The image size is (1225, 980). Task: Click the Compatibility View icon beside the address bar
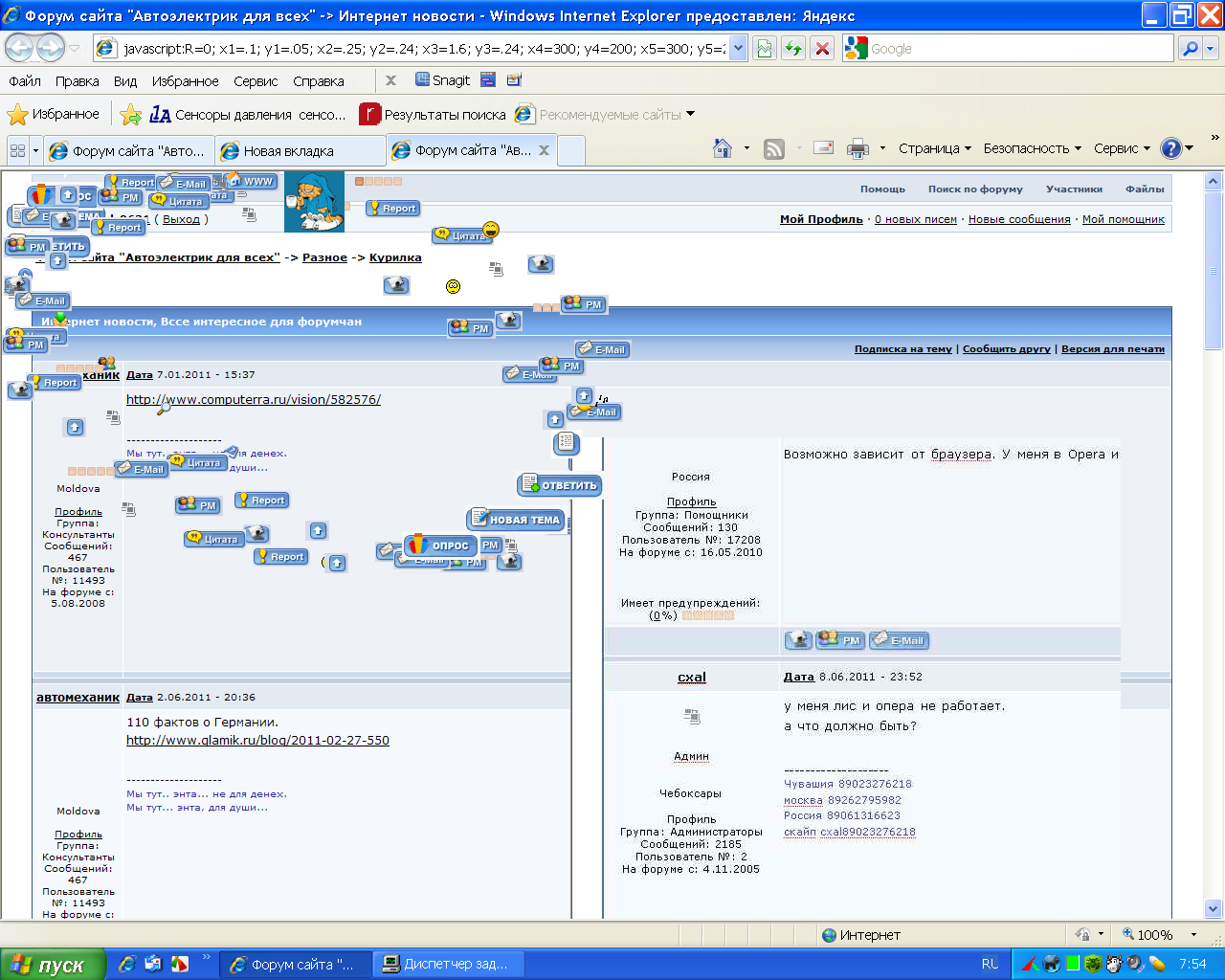(765, 48)
